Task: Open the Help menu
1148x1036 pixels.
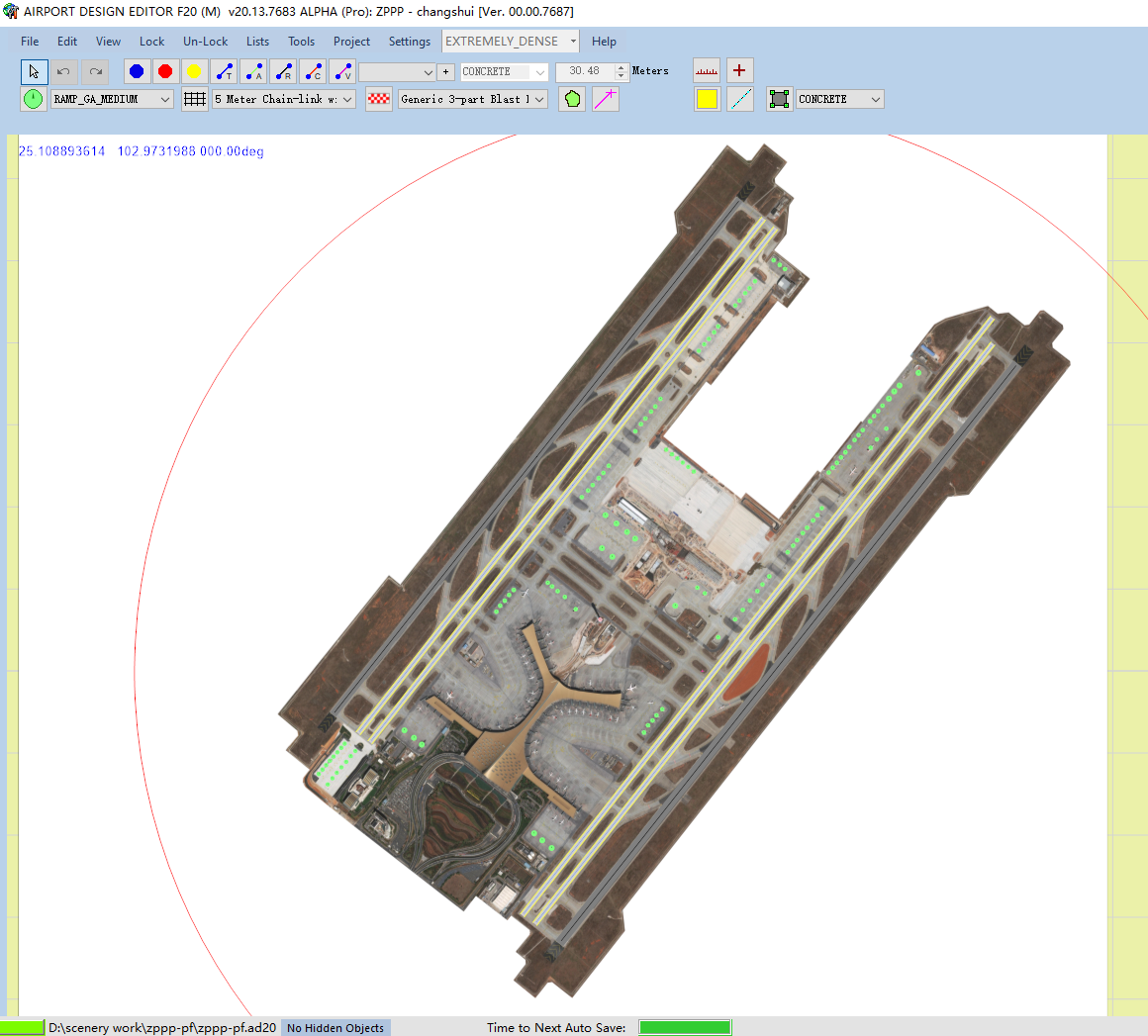Action: pyautogui.click(x=604, y=42)
